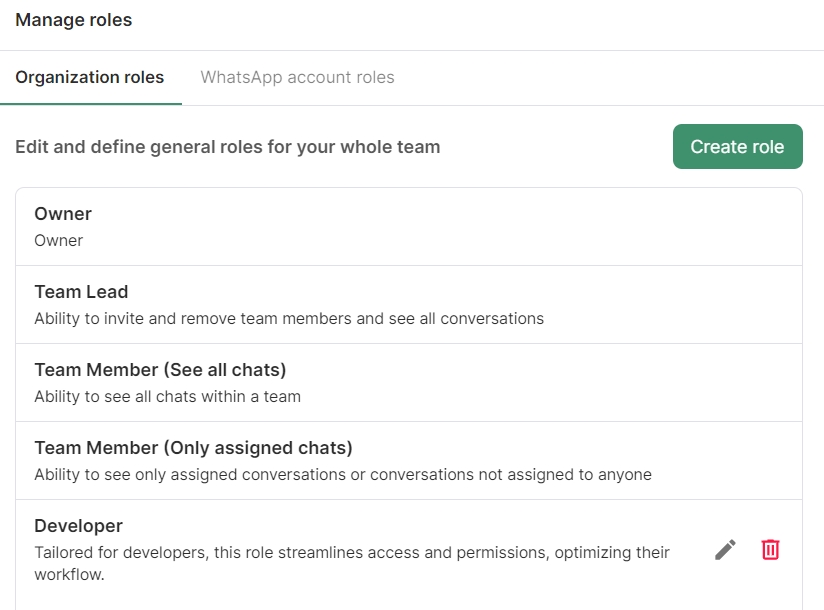Viewport: 824px width, 610px height.
Task: Click the 'invite and remove team members' description
Action: (289, 318)
